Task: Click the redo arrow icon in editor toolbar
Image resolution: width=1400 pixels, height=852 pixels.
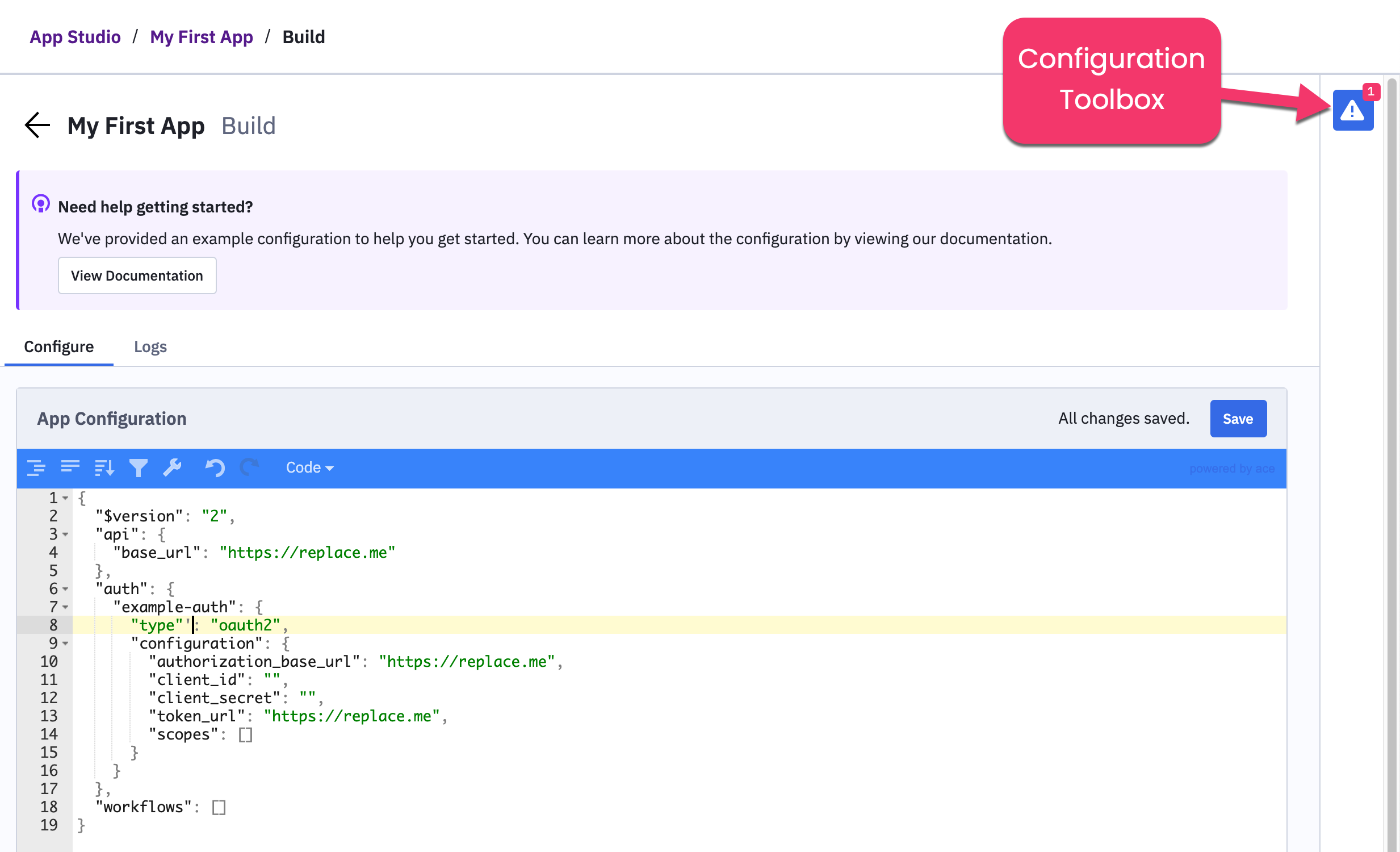Action: tap(249, 467)
